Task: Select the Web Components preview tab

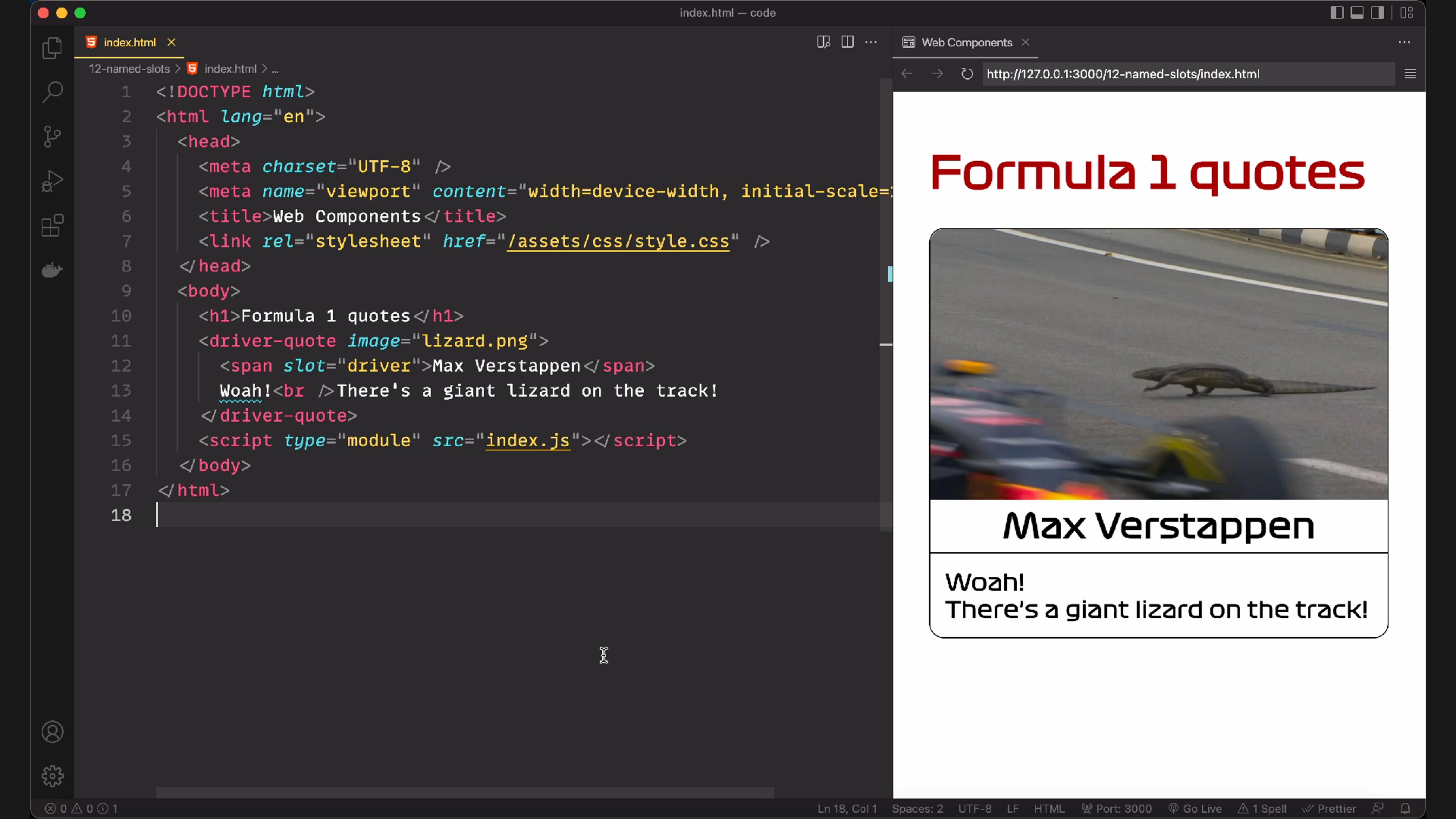Action: (x=966, y=42)
